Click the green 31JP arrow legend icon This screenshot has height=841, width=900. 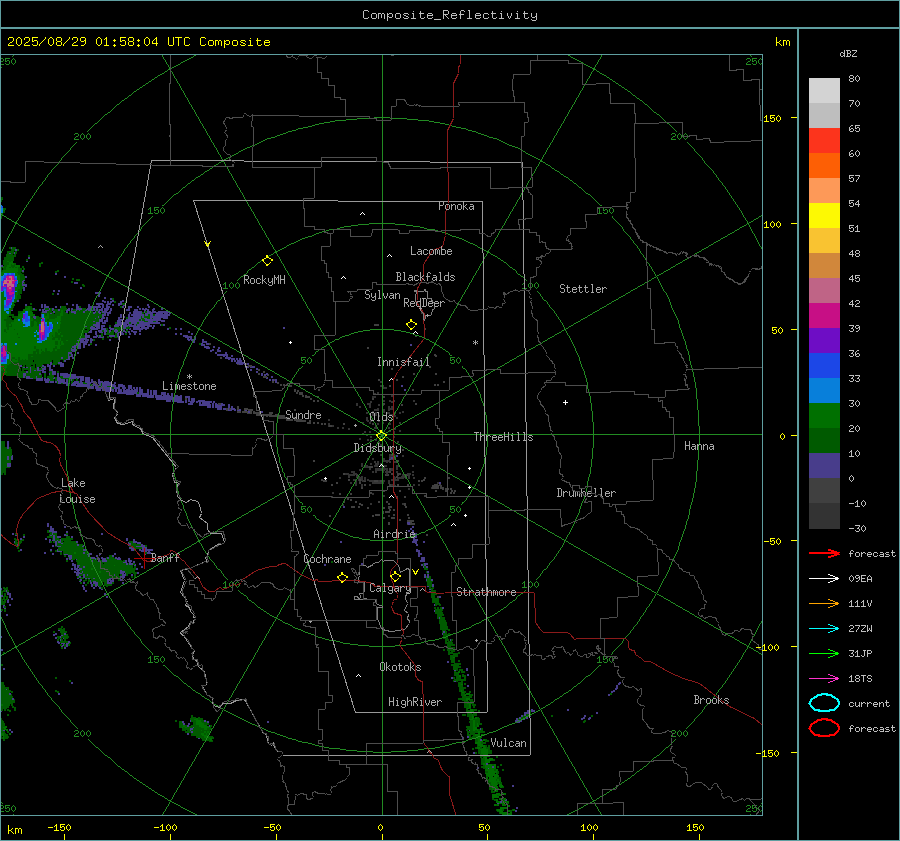click(x=824, y=653)
